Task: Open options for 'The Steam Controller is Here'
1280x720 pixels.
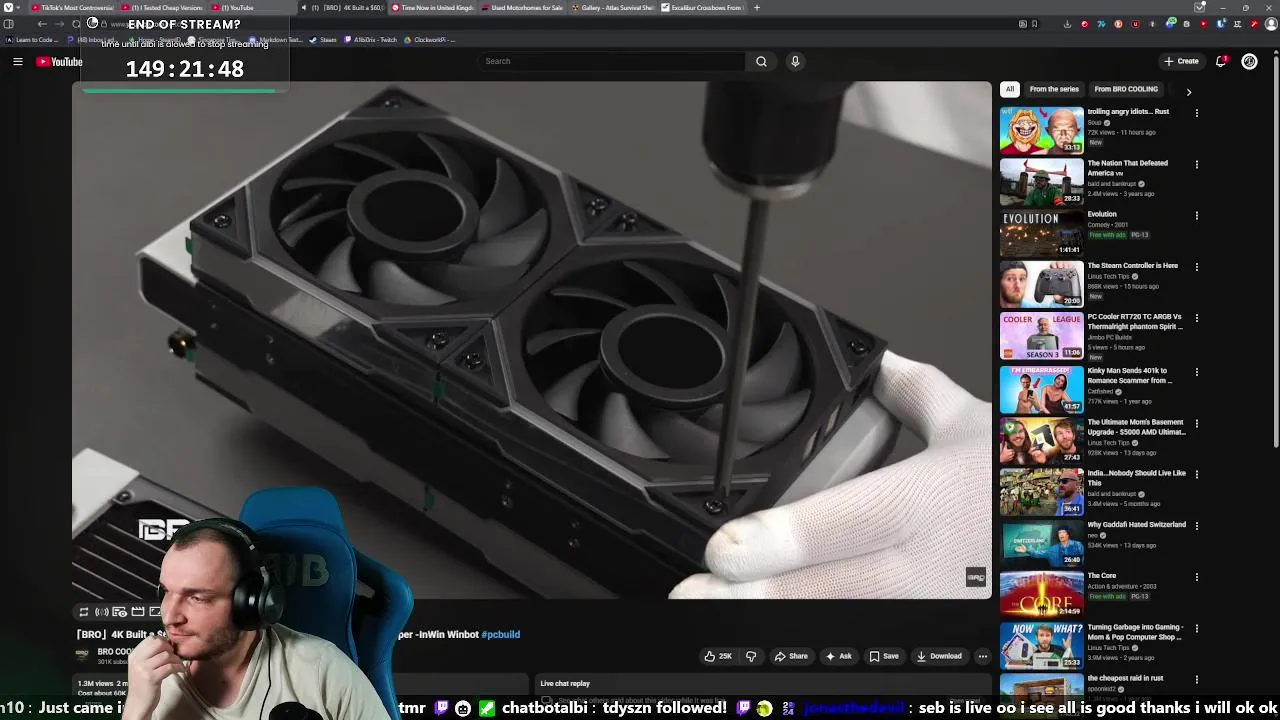Action: click(x=1196, y=267)
